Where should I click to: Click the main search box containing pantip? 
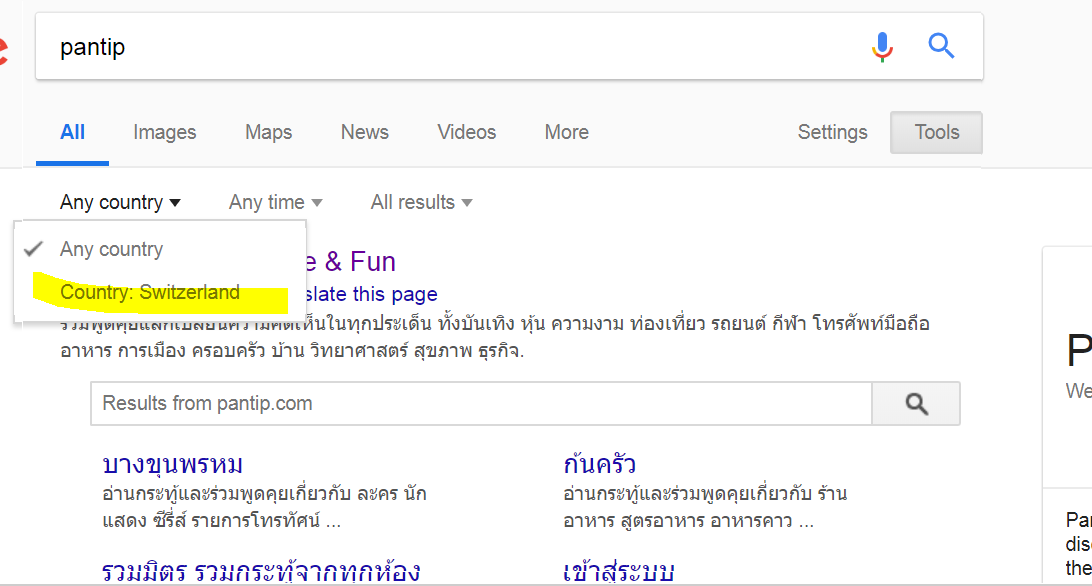pyautogui.click(x=450, y=46)
